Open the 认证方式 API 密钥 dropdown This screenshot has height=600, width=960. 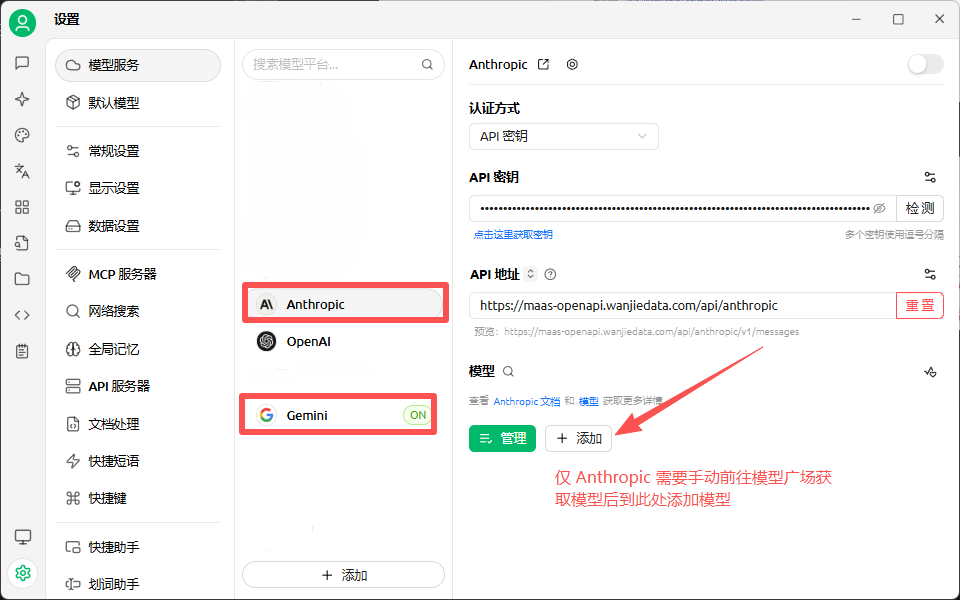(x=563, y=137)
